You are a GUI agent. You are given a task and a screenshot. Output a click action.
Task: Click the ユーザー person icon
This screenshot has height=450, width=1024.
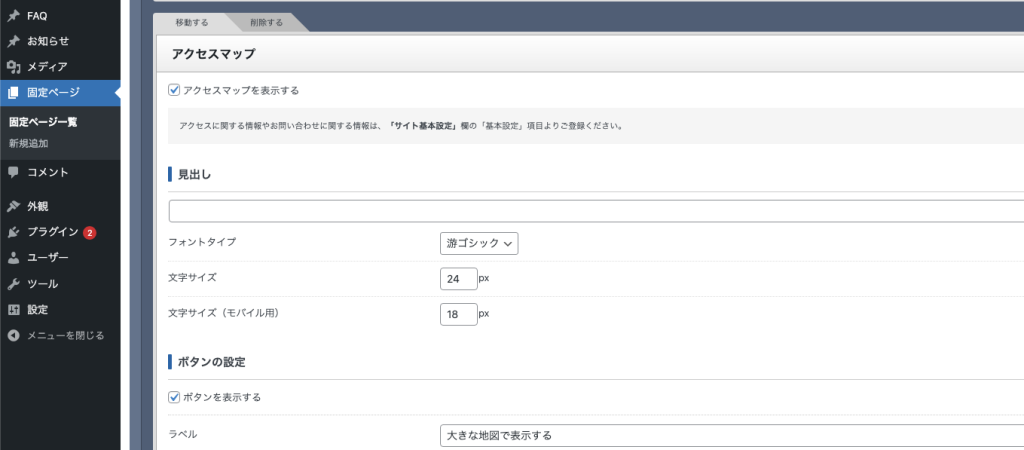13,258
